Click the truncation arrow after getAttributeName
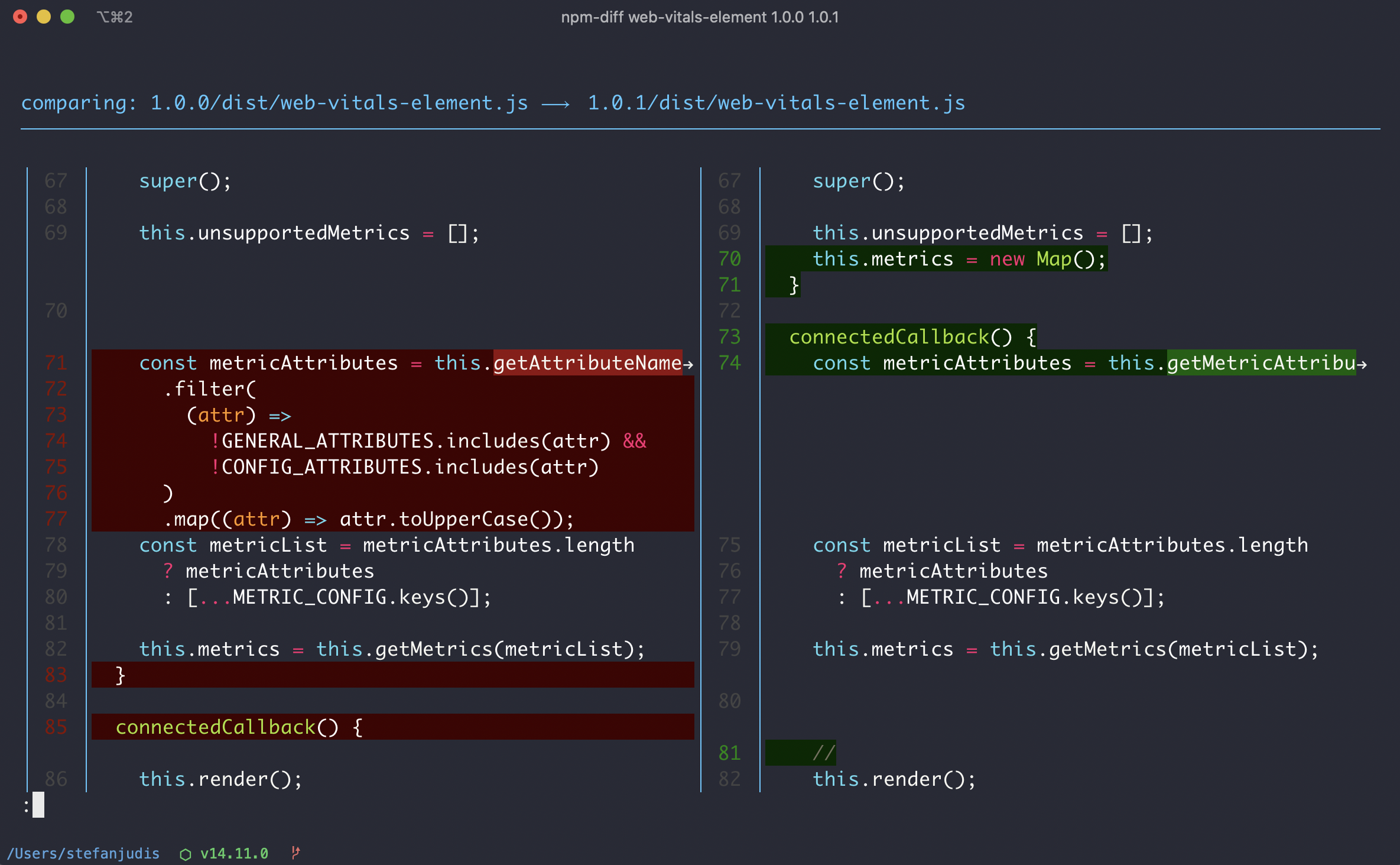Image resolution: width=1400 pixels, height=865 pixels. 688,364
